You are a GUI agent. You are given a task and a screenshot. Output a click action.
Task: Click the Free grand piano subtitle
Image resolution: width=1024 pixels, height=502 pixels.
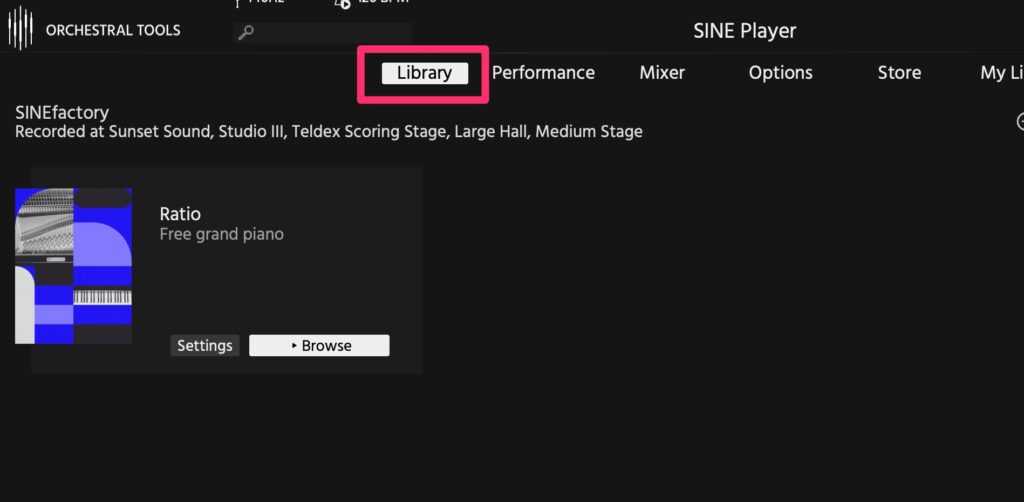click(221, 235)
